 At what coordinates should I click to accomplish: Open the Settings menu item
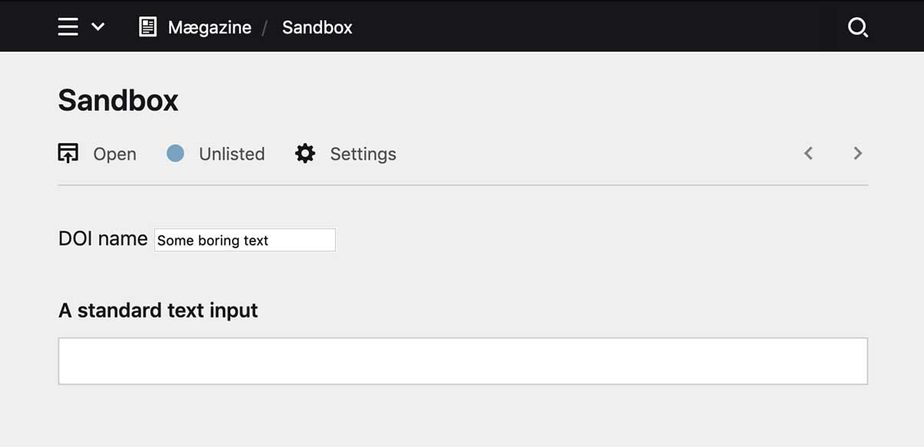pyautogui.click(x=363, y=154)
